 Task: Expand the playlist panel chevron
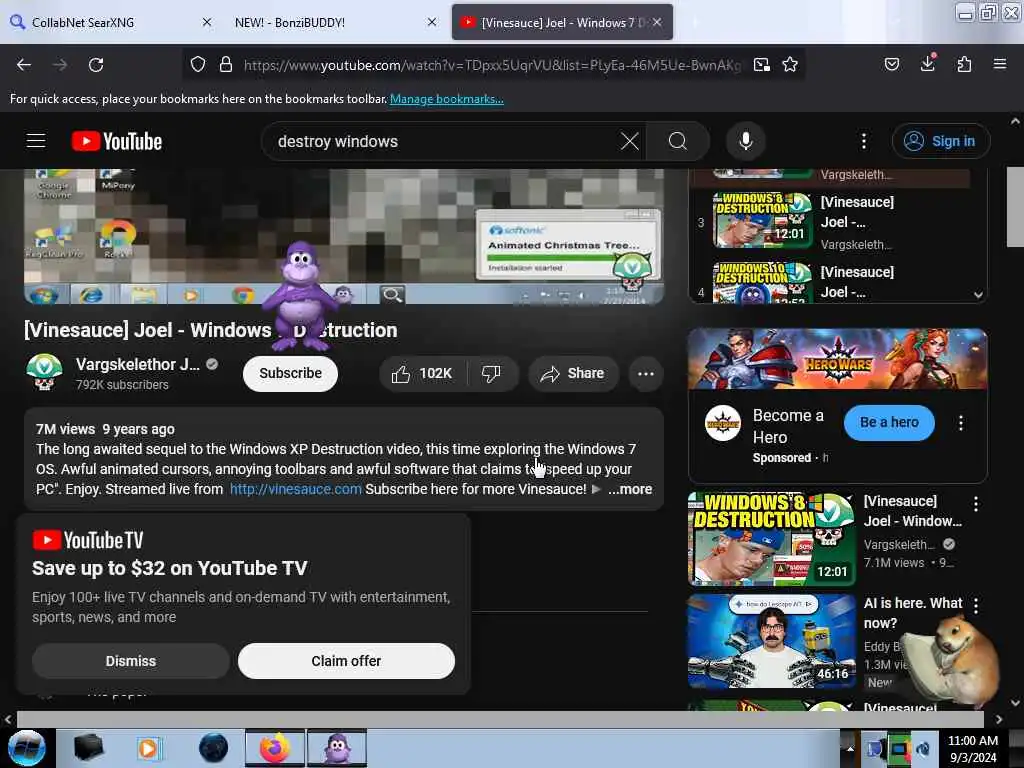[978, 295]
